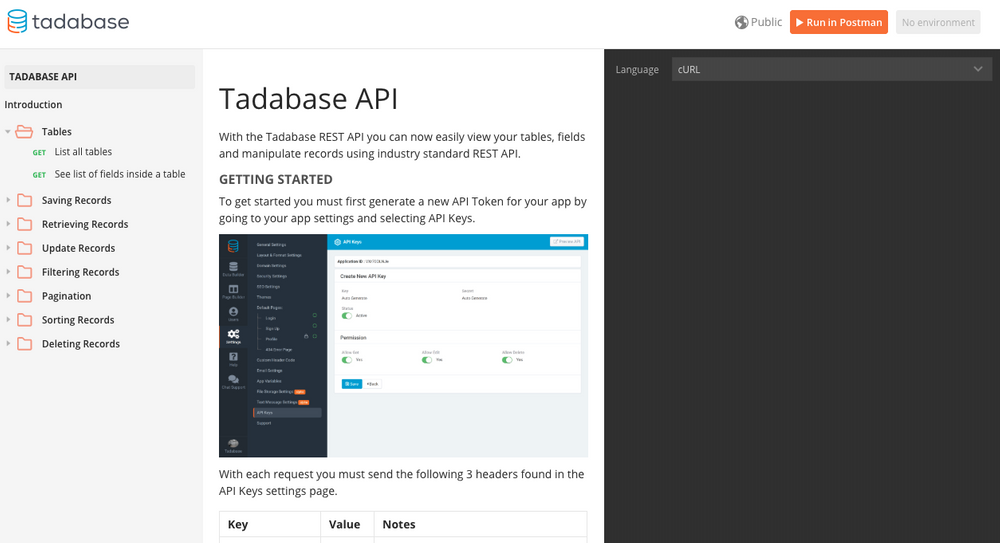Select the Filtering Records label
This screenshot has height=543, width=1000.
coord(80,272)
